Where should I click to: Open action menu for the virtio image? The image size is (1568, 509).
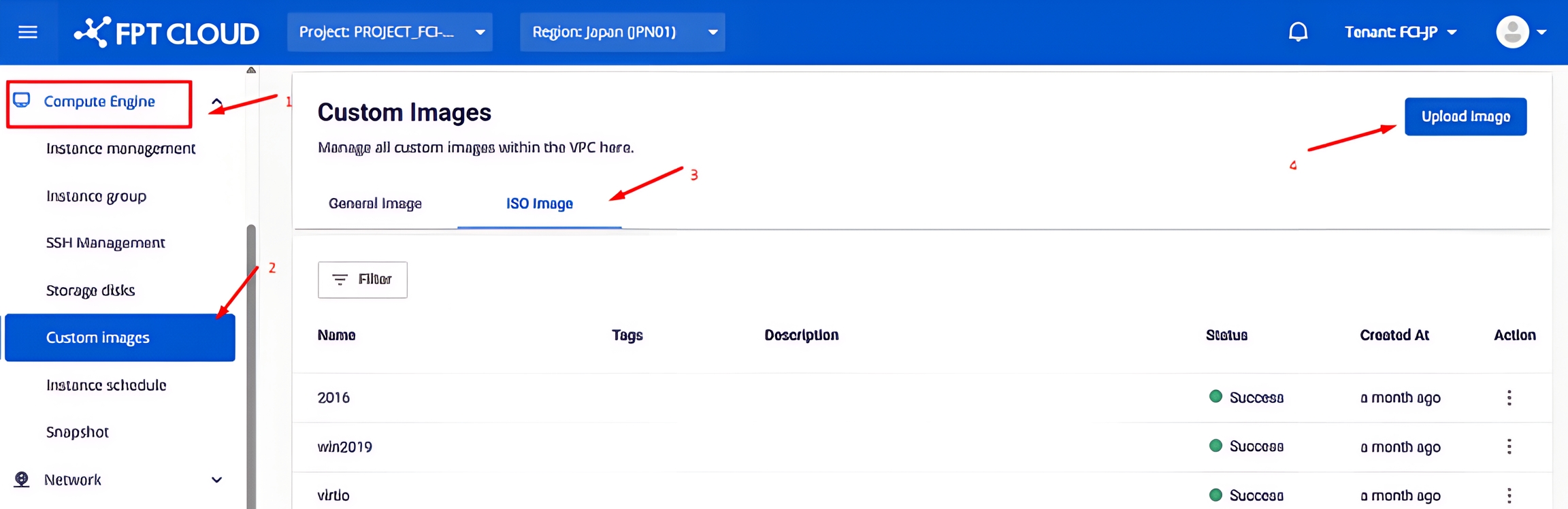[1509, 495]
